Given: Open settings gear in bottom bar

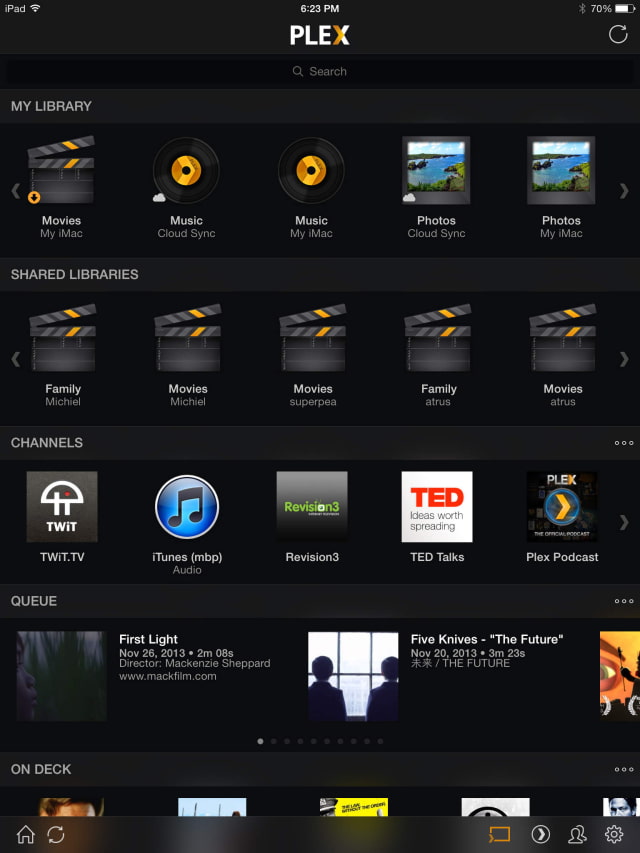Looking at the screenshot, I should tap(614, 835).
